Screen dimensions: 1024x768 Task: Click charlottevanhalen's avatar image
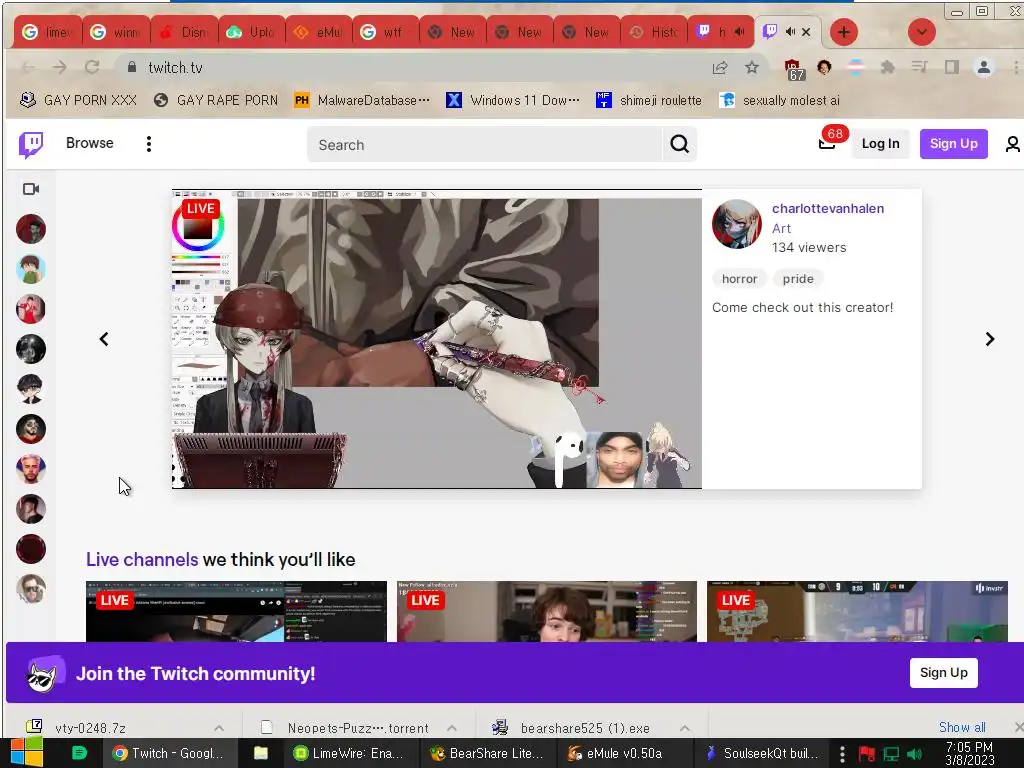(x=737, y=224)
